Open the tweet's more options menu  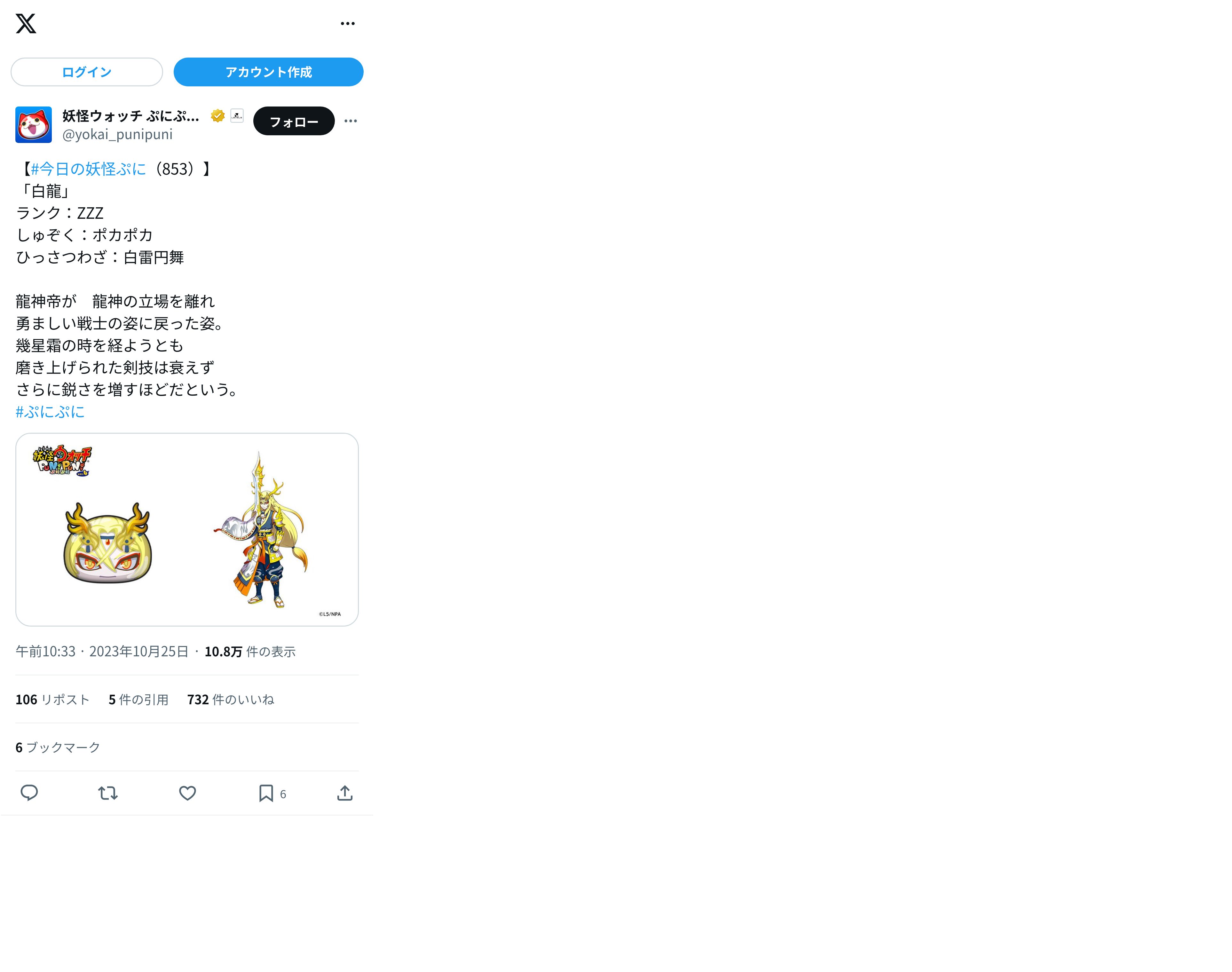[351, 121]
